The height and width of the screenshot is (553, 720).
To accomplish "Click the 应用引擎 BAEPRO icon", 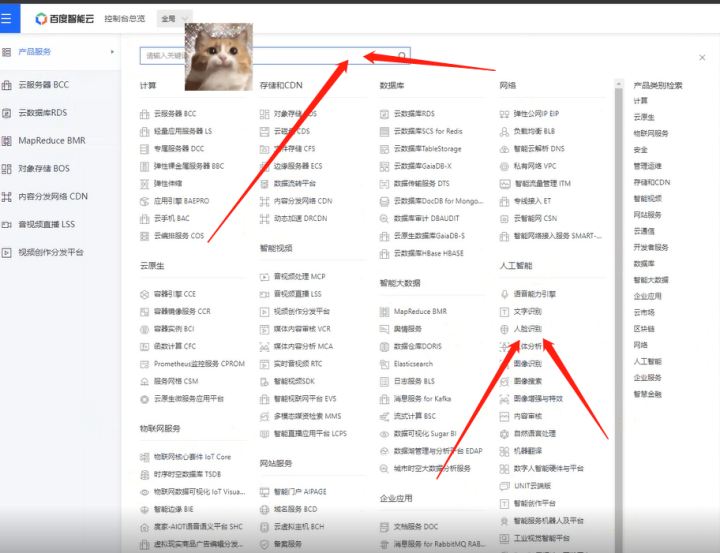I will (144, 201).
